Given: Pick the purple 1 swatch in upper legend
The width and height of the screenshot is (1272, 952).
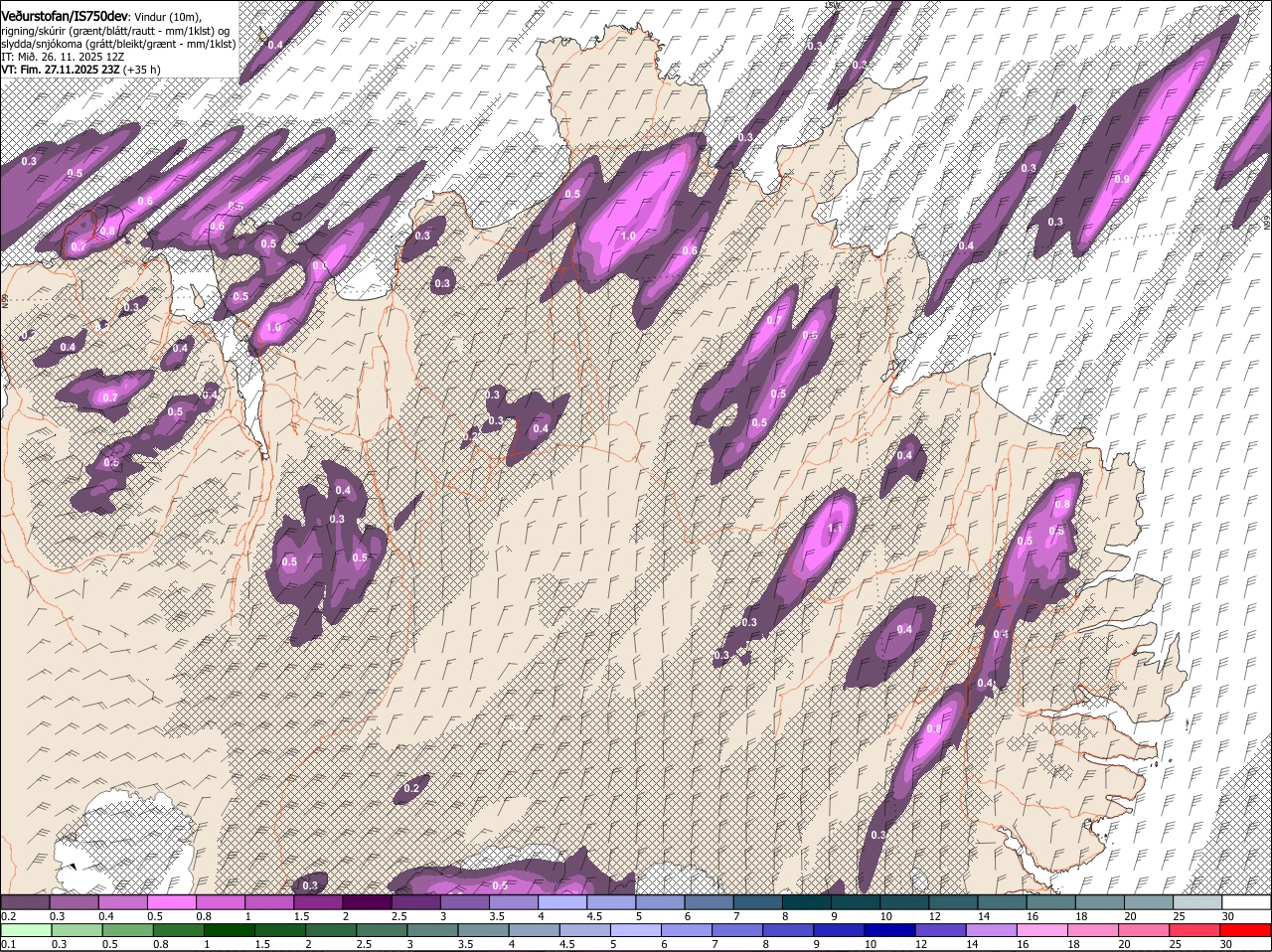Looking at the screenshot, I should (x=269, y=902).
